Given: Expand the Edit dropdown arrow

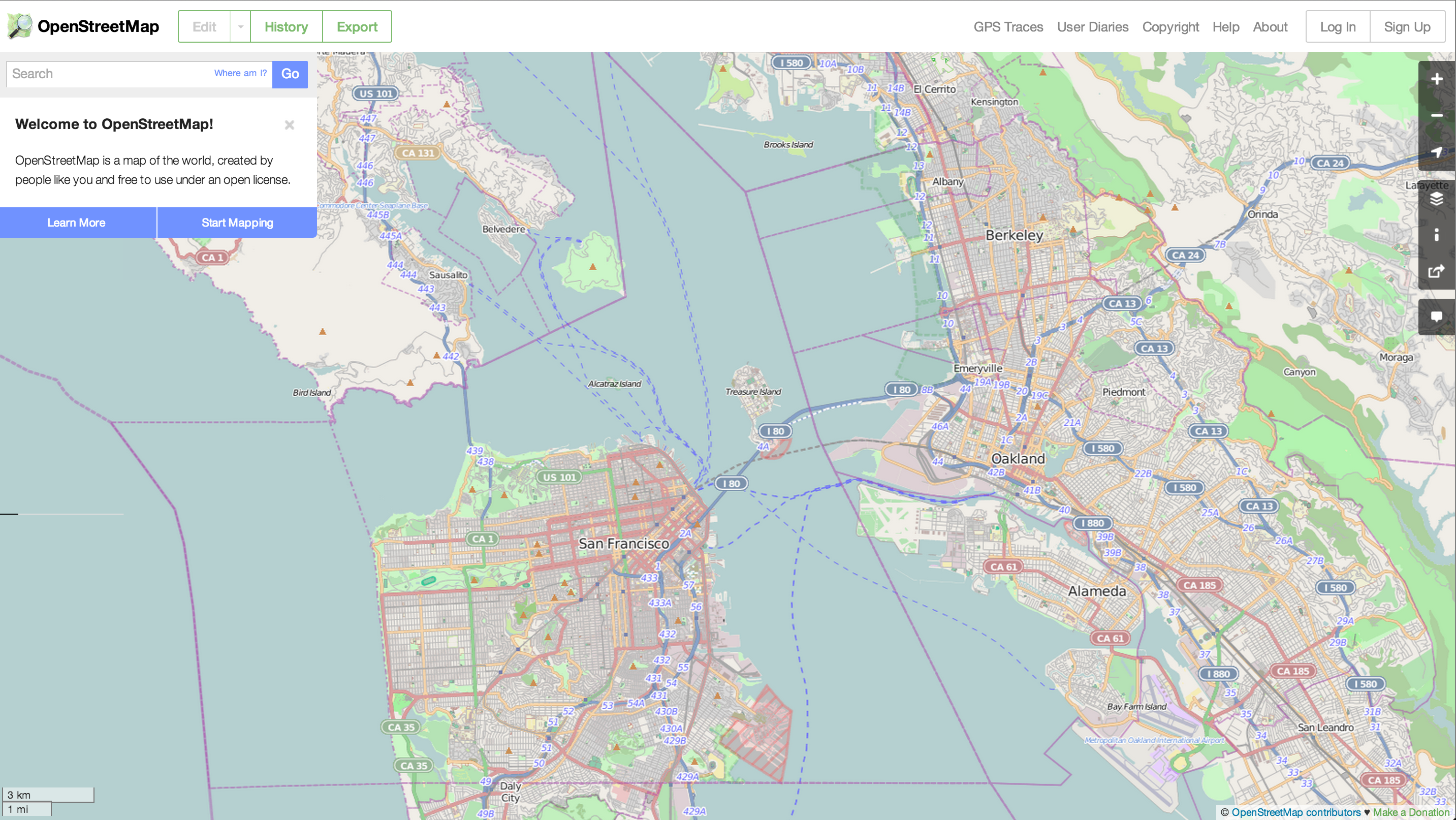Looking at the screenshot, I should (240, 26).
